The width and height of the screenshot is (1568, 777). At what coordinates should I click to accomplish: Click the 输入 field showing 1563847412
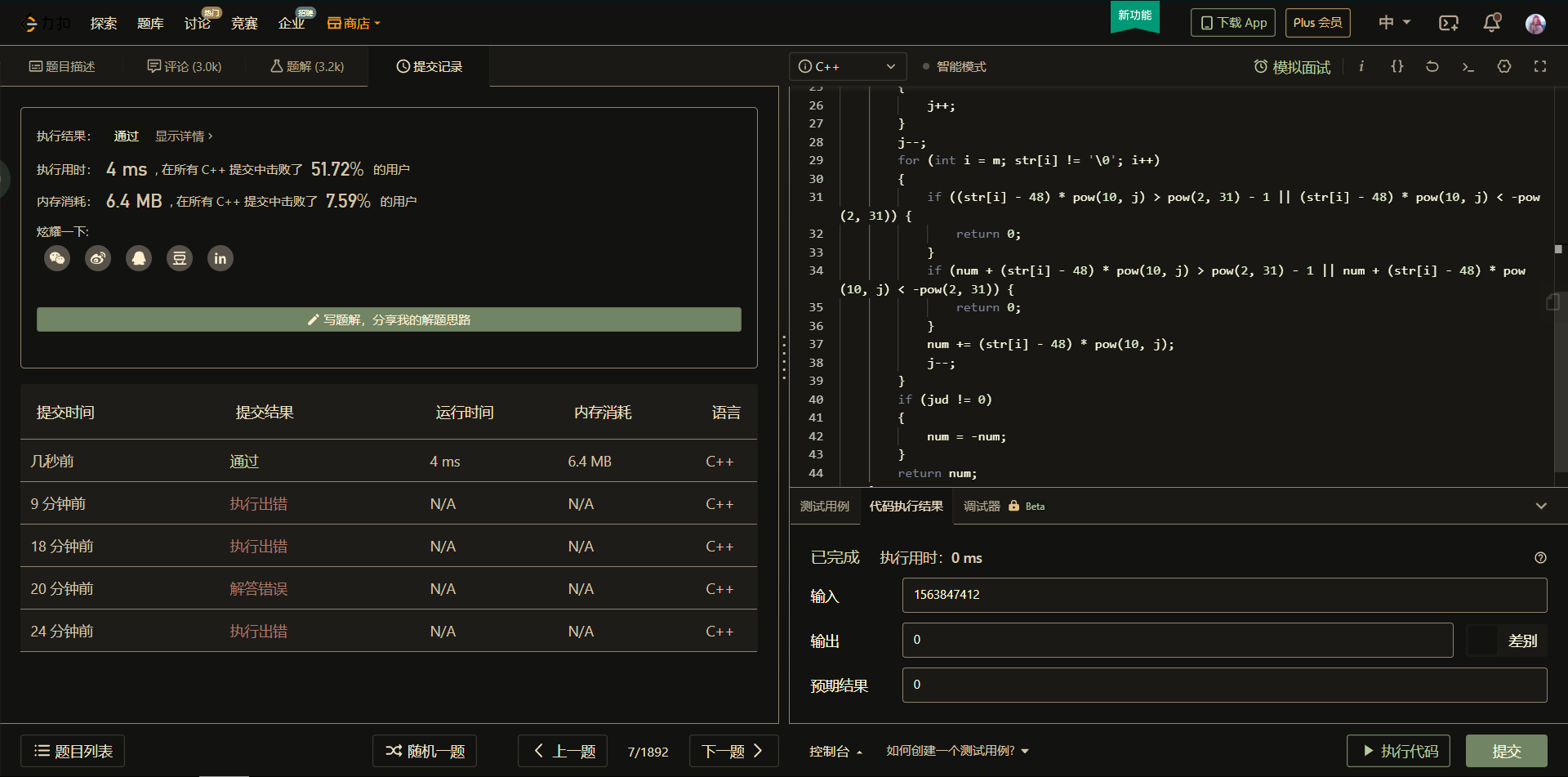1223,595
